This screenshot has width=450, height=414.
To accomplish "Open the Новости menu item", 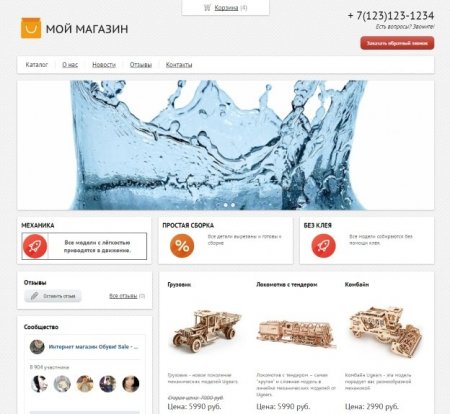I will 104,65.
